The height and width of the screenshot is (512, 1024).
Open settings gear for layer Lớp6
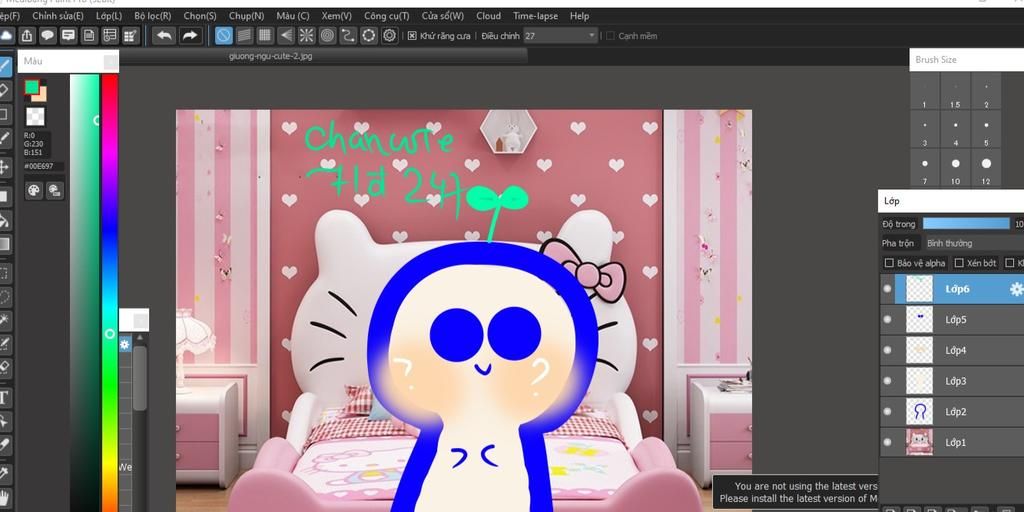[x=1016, y=289]
